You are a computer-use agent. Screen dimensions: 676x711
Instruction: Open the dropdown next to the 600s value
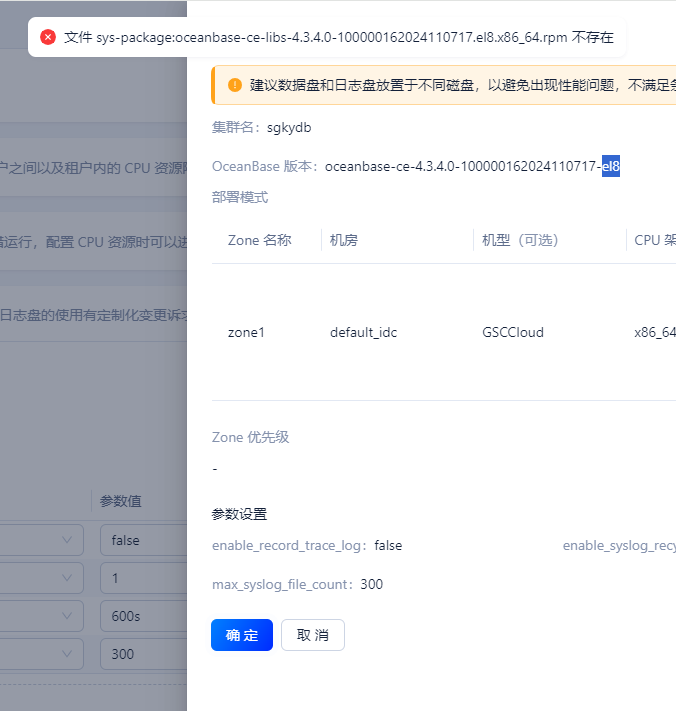point(67,616)
